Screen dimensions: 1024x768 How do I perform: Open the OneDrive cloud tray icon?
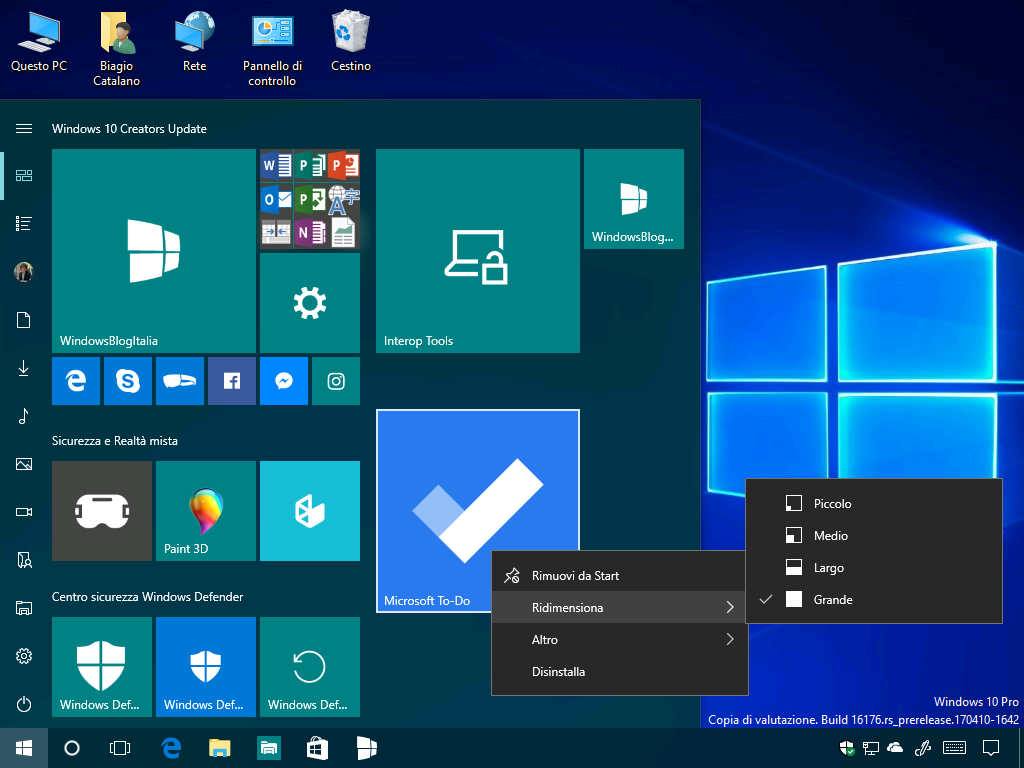point(895,748)
